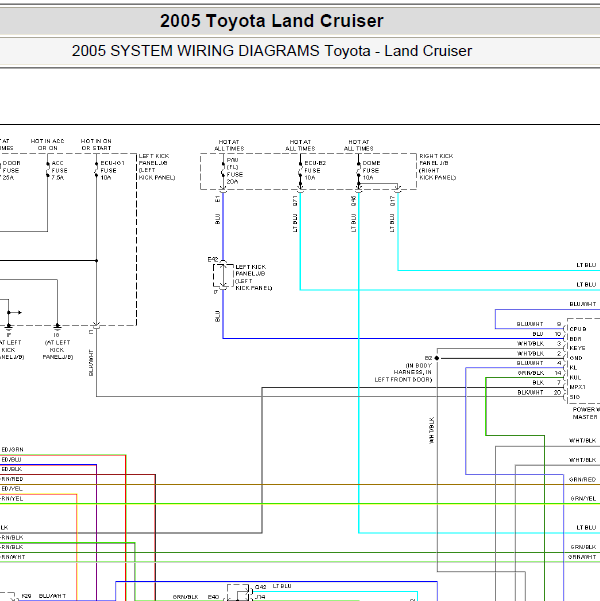Viewport: 600px width, 601px height.
Task: Click the 'K29' connector label at bottom left
Action: pyautogui.click(x=26, y=596)
